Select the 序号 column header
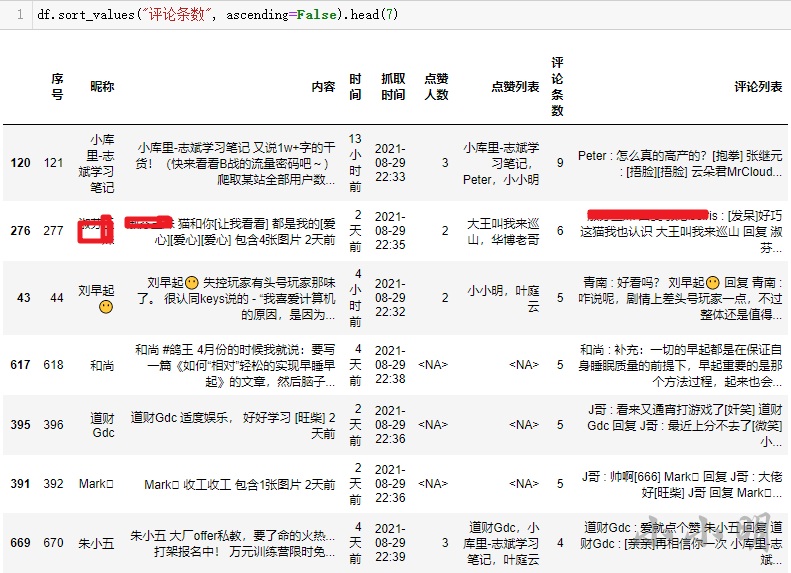791x573 pixels. pos(57,87)
